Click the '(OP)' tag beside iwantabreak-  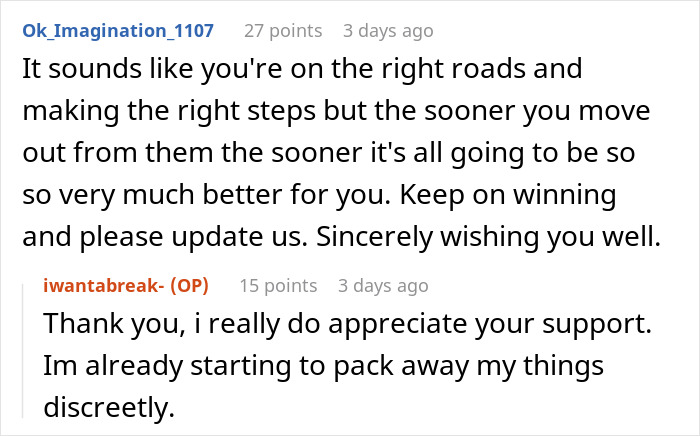point(189,286)
